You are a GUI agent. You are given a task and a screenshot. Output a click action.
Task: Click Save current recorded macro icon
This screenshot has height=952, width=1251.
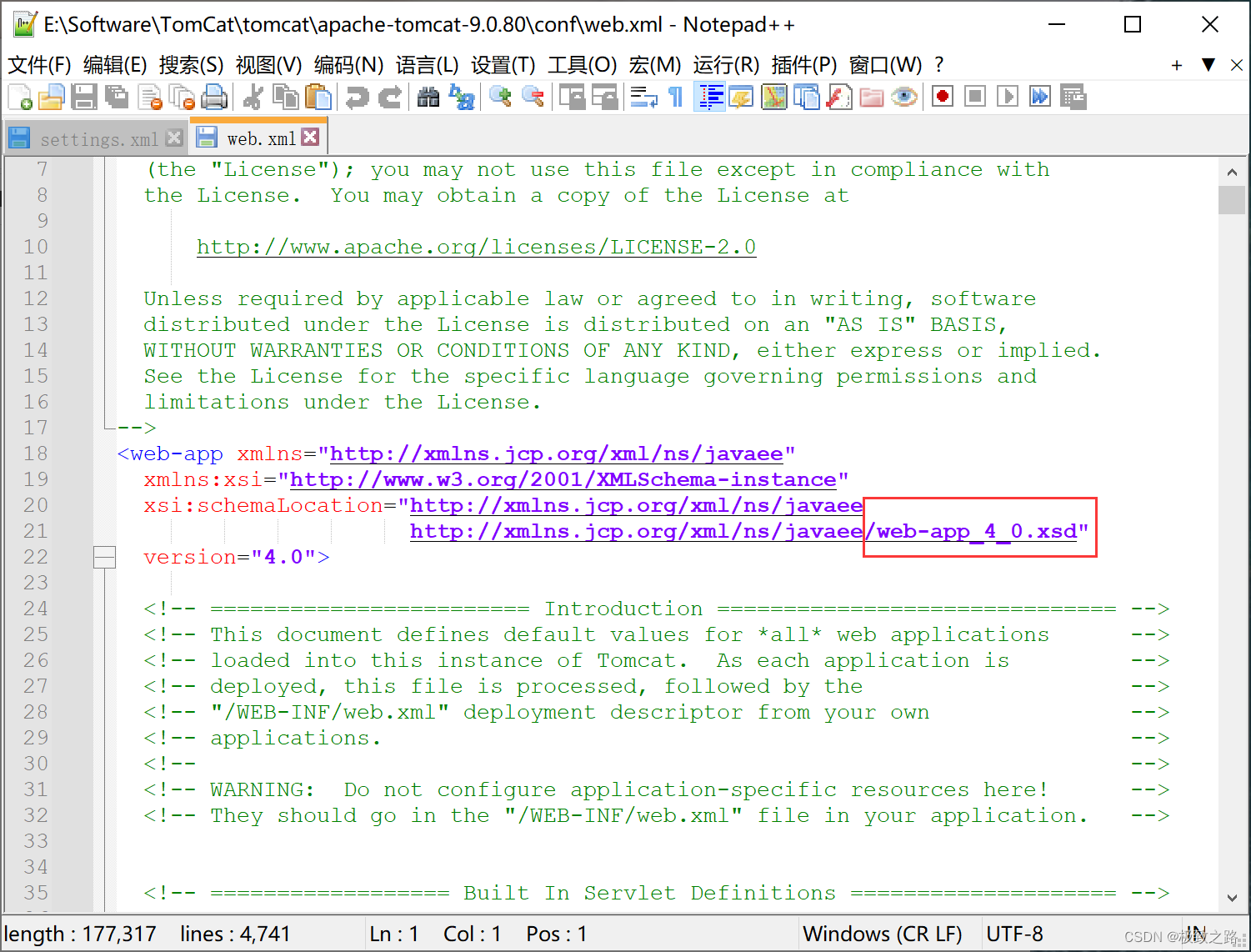pyautogui.click(x=1073, y=97)
